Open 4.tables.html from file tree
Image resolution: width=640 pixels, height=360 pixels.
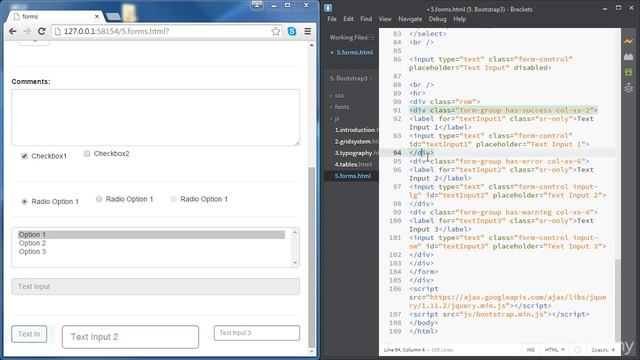[x=353, y=164]
